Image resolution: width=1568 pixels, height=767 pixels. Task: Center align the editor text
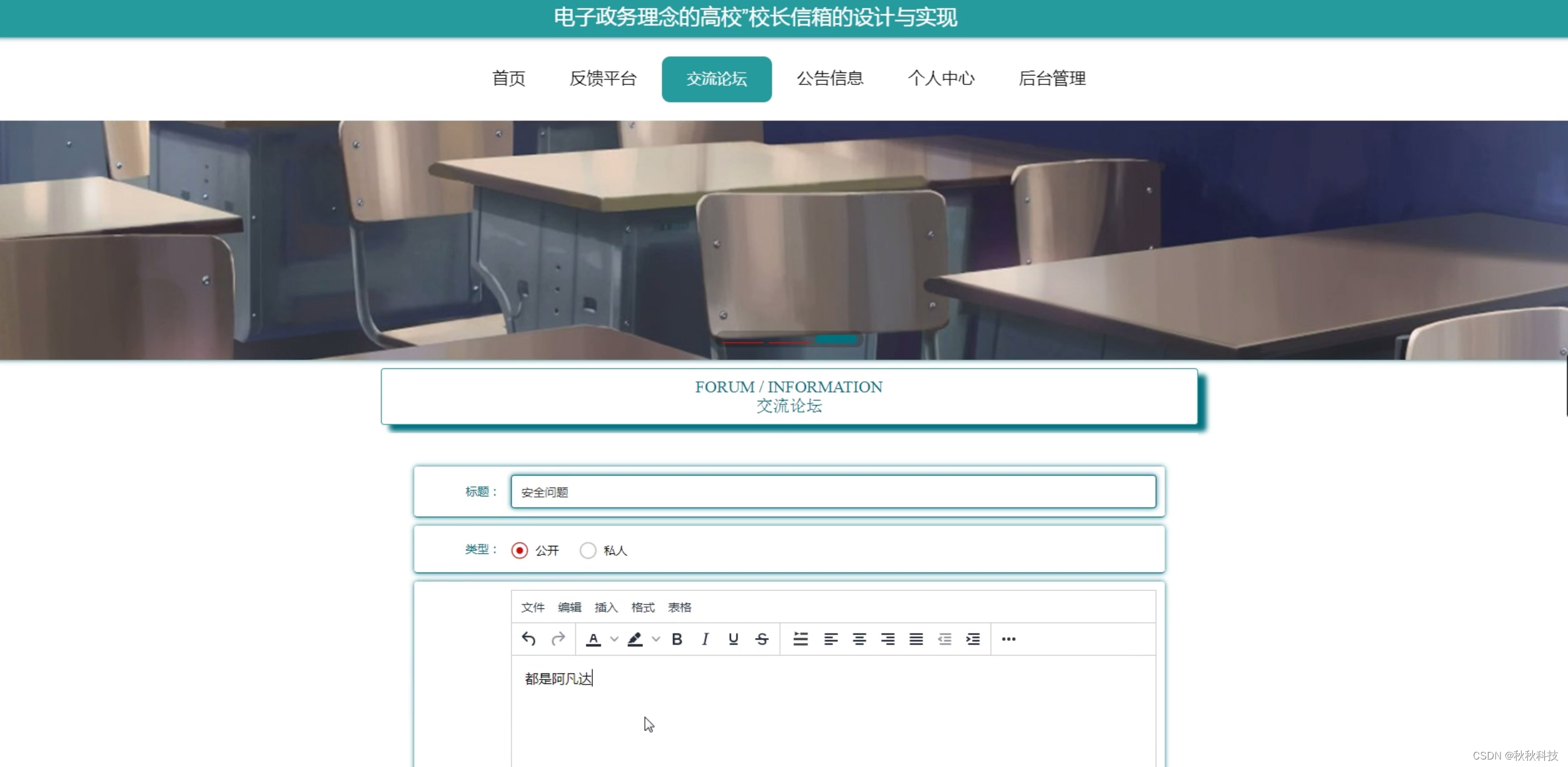point(859,639)
